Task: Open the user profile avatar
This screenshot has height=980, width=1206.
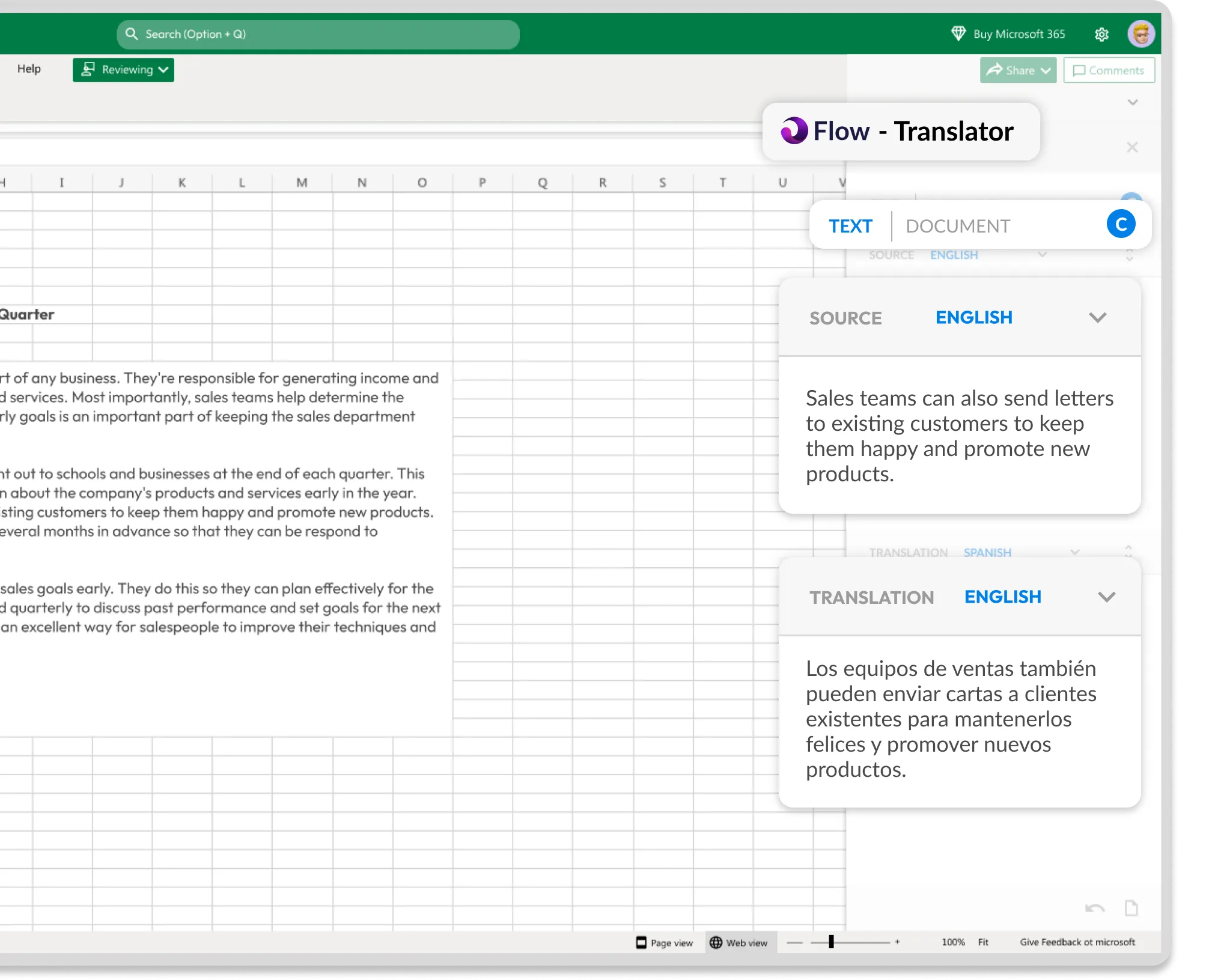Action: click(x=1141, y=34)
